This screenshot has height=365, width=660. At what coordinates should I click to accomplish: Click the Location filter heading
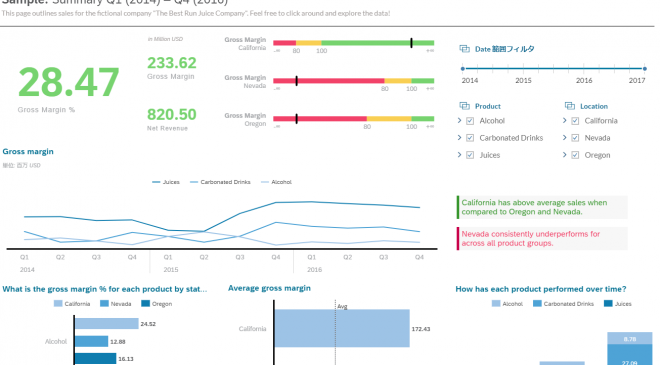pyautogui.click(x=594, y=106)
